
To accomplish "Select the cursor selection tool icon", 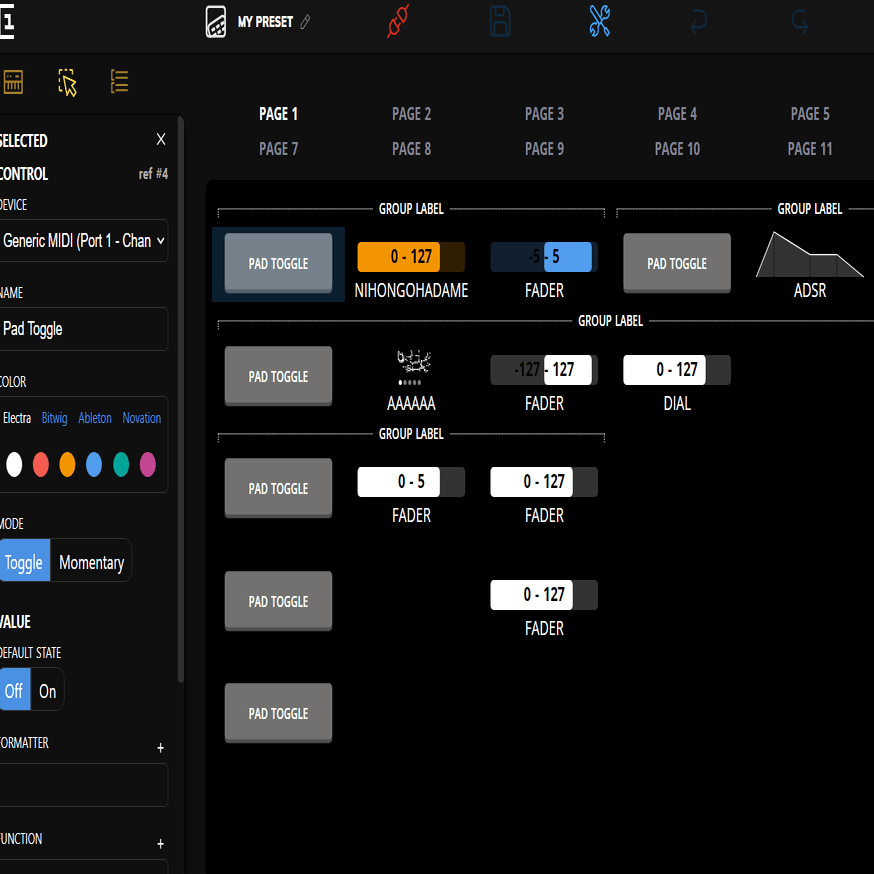I will tap(66, 83).
